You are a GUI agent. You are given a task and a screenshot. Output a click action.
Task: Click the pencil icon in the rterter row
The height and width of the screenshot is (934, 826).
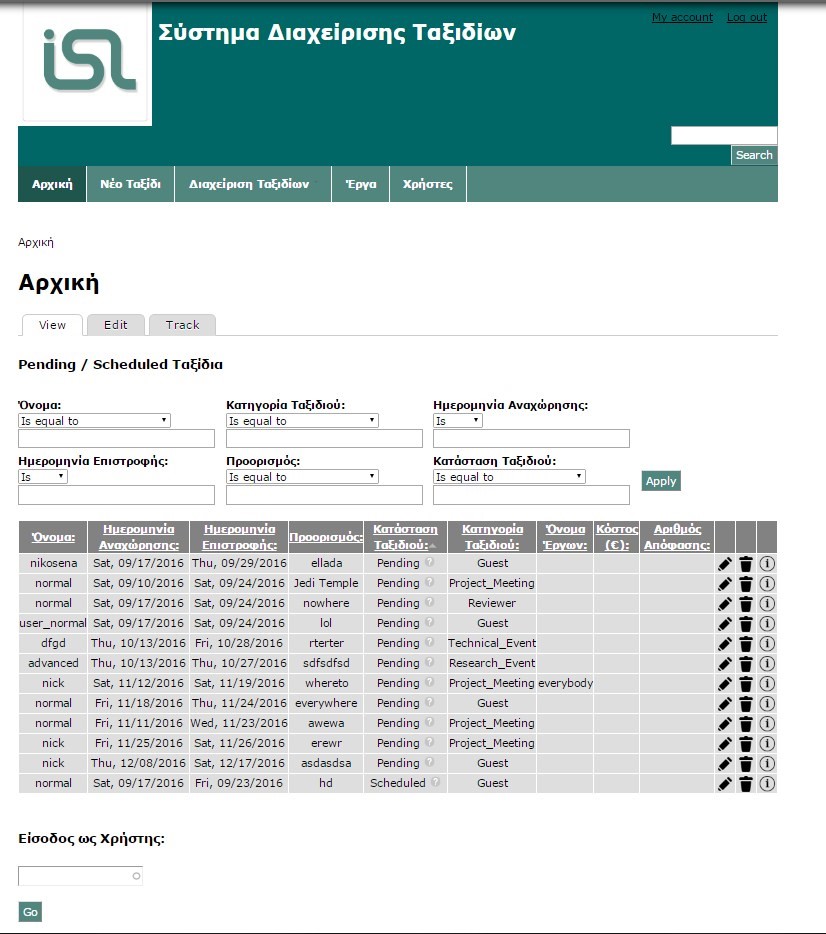tap(725, 644)
